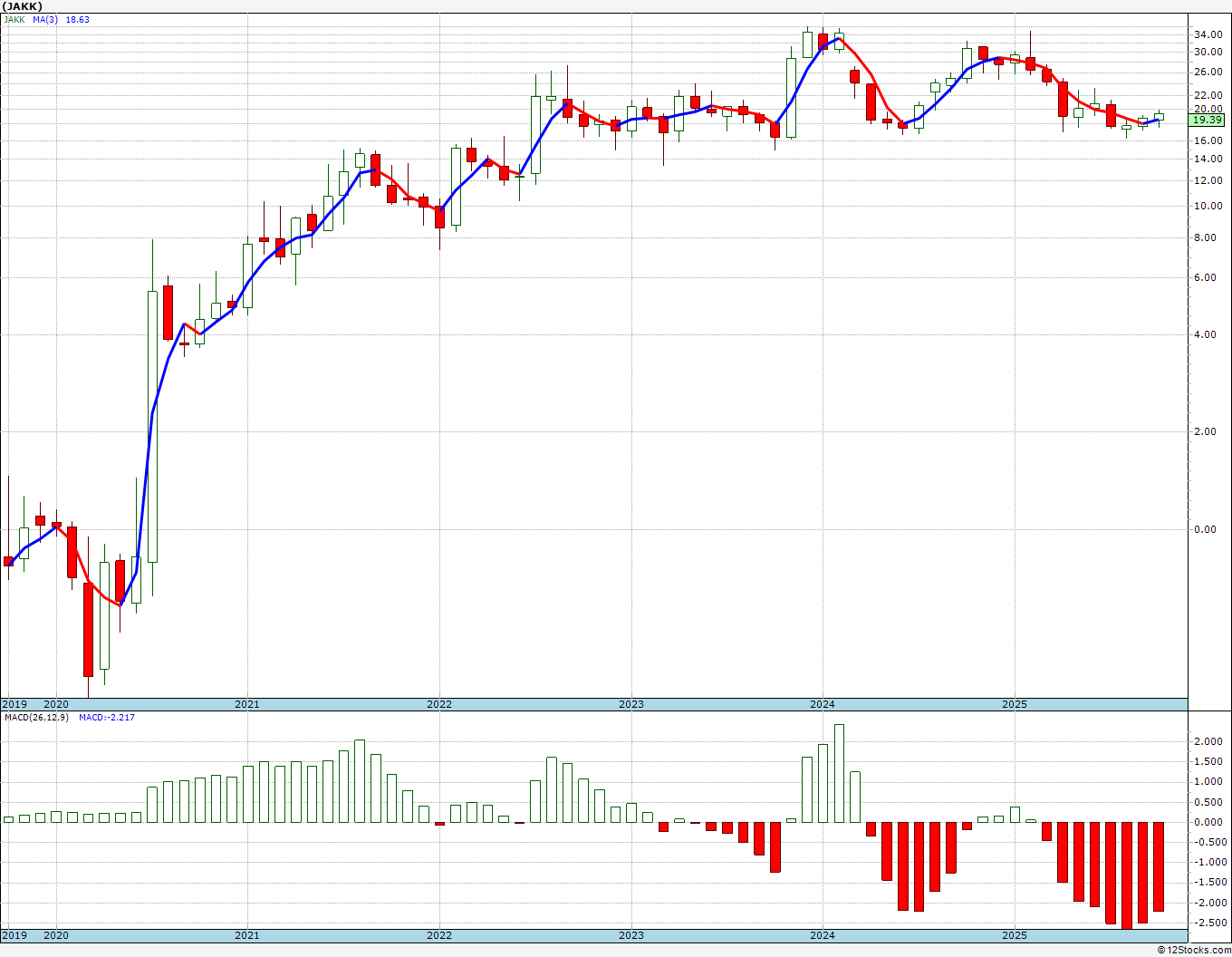1232x957 pixels.
Task: Click the "MACD(26,12,9)" indicator label
Action: (36, 718)
